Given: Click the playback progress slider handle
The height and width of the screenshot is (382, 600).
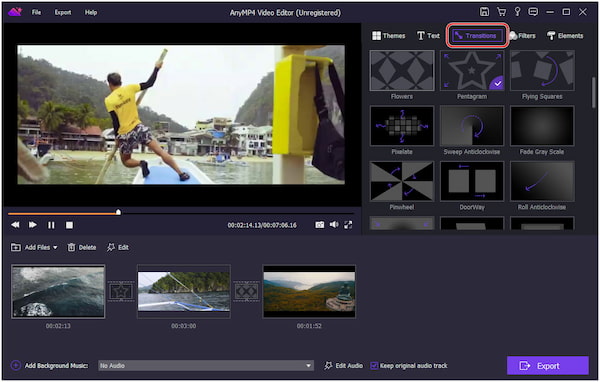Looking at the screenshot, I should pyautogui.click(x=118, y=212).
